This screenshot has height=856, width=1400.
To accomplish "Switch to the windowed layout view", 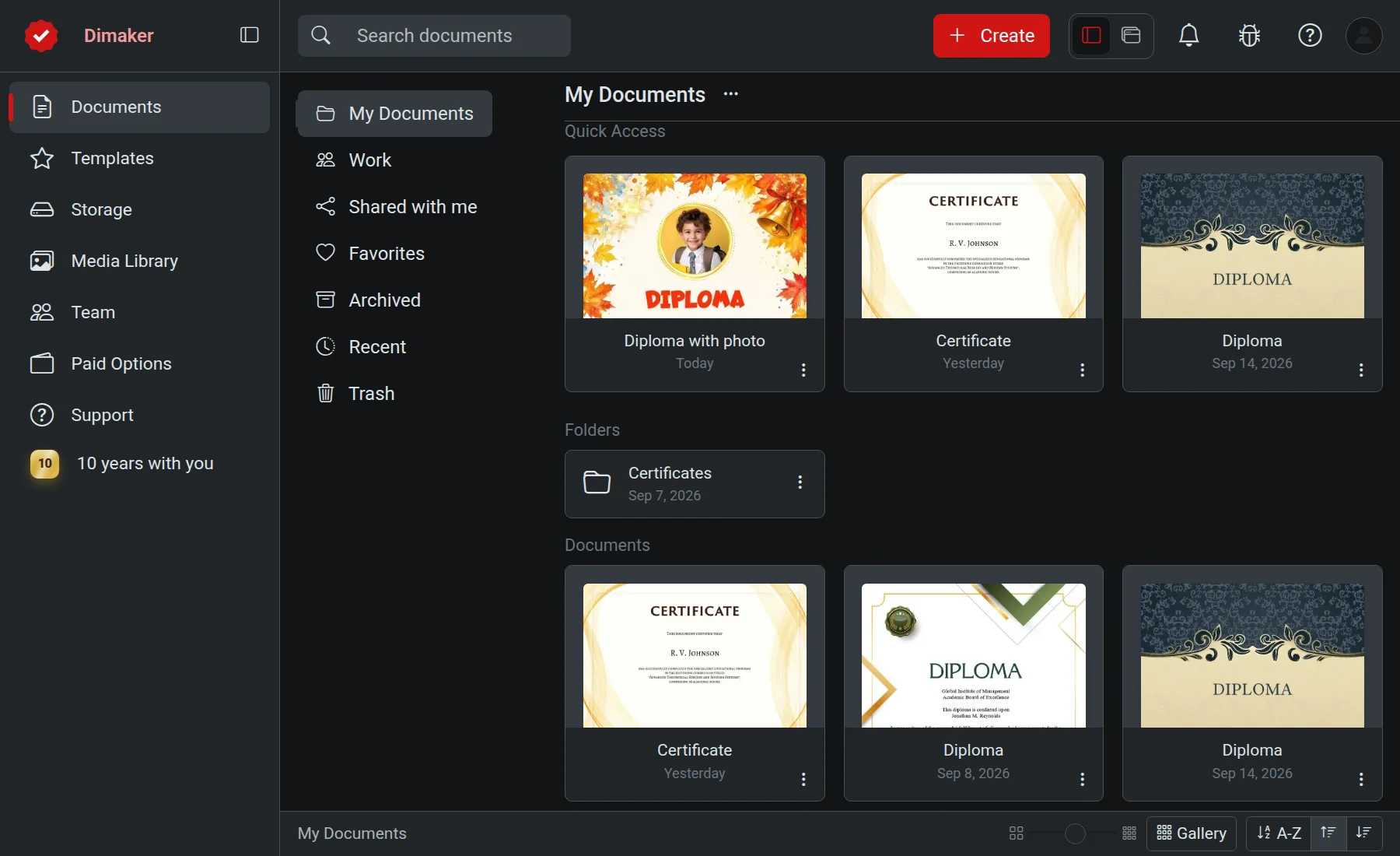I will pyautogui.click(x=1131, y=35).
